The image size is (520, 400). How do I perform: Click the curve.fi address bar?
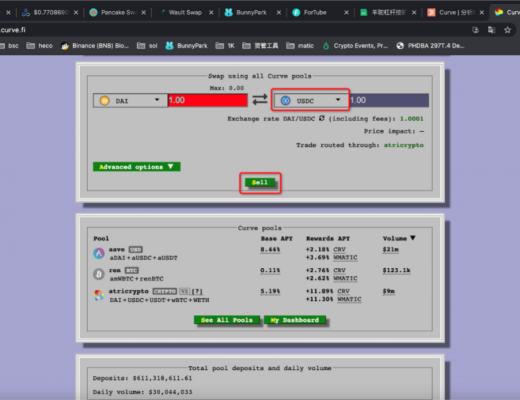(x=233, y=30)
